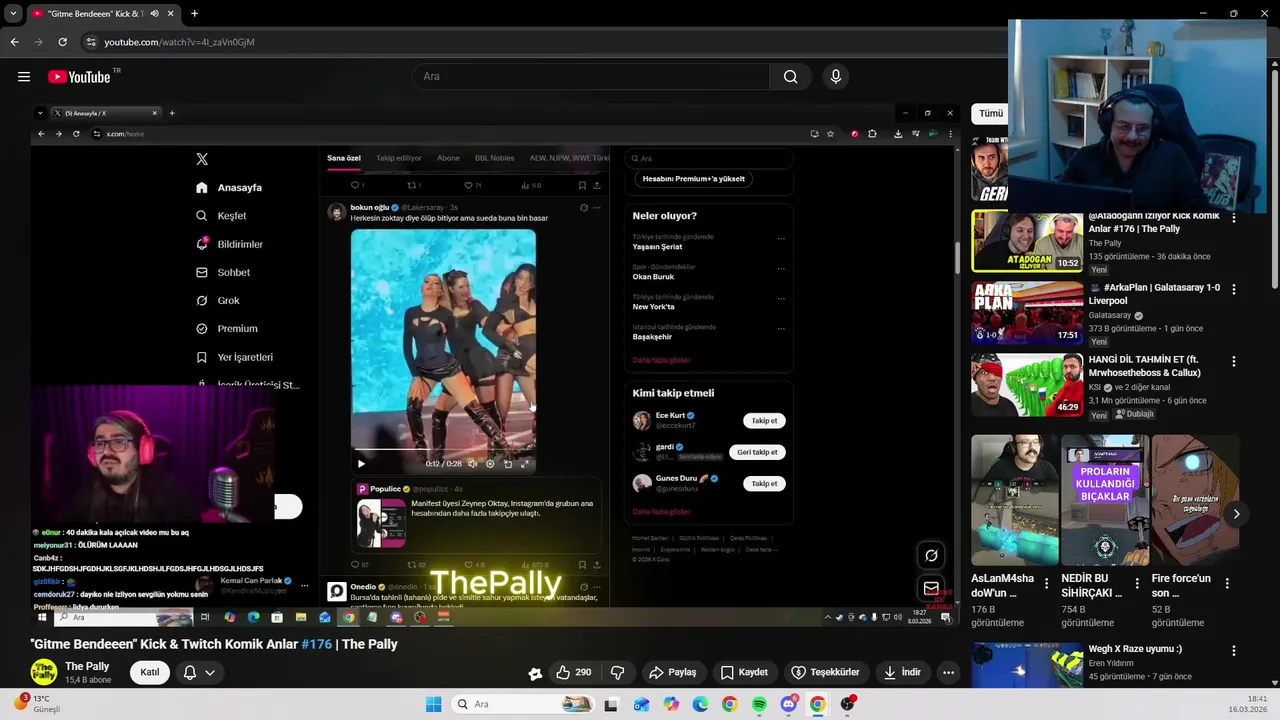Go back with the browser back arrow
1280x720 pixels.
click(14, 42)
